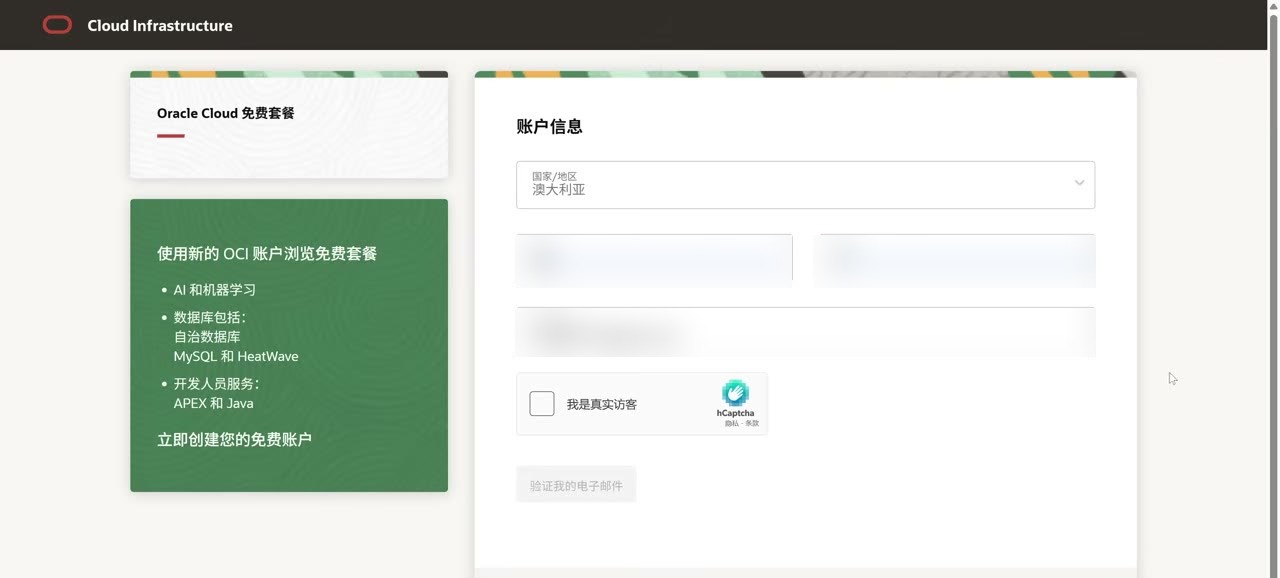Click the blurred email address input field

[805, 332]
